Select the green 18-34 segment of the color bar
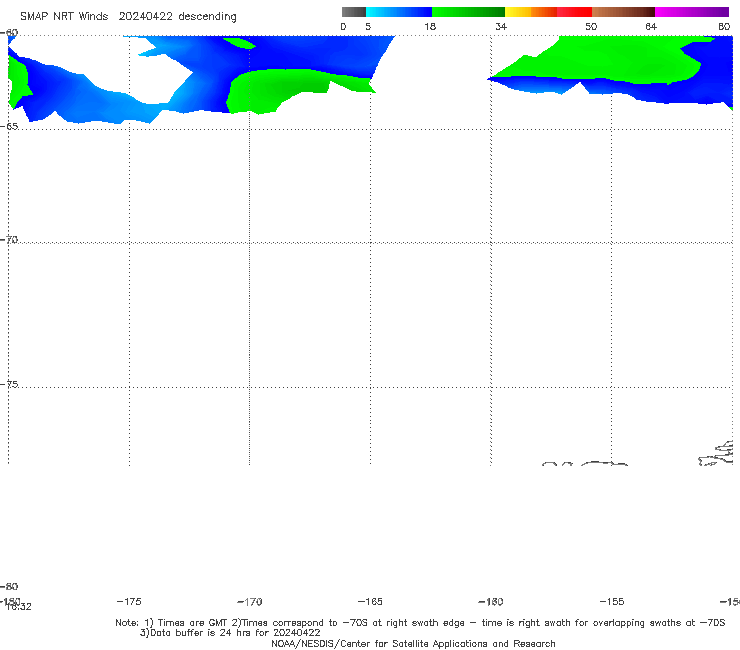The height and width of the screenshot is (650, 740). tap(468, 12)
